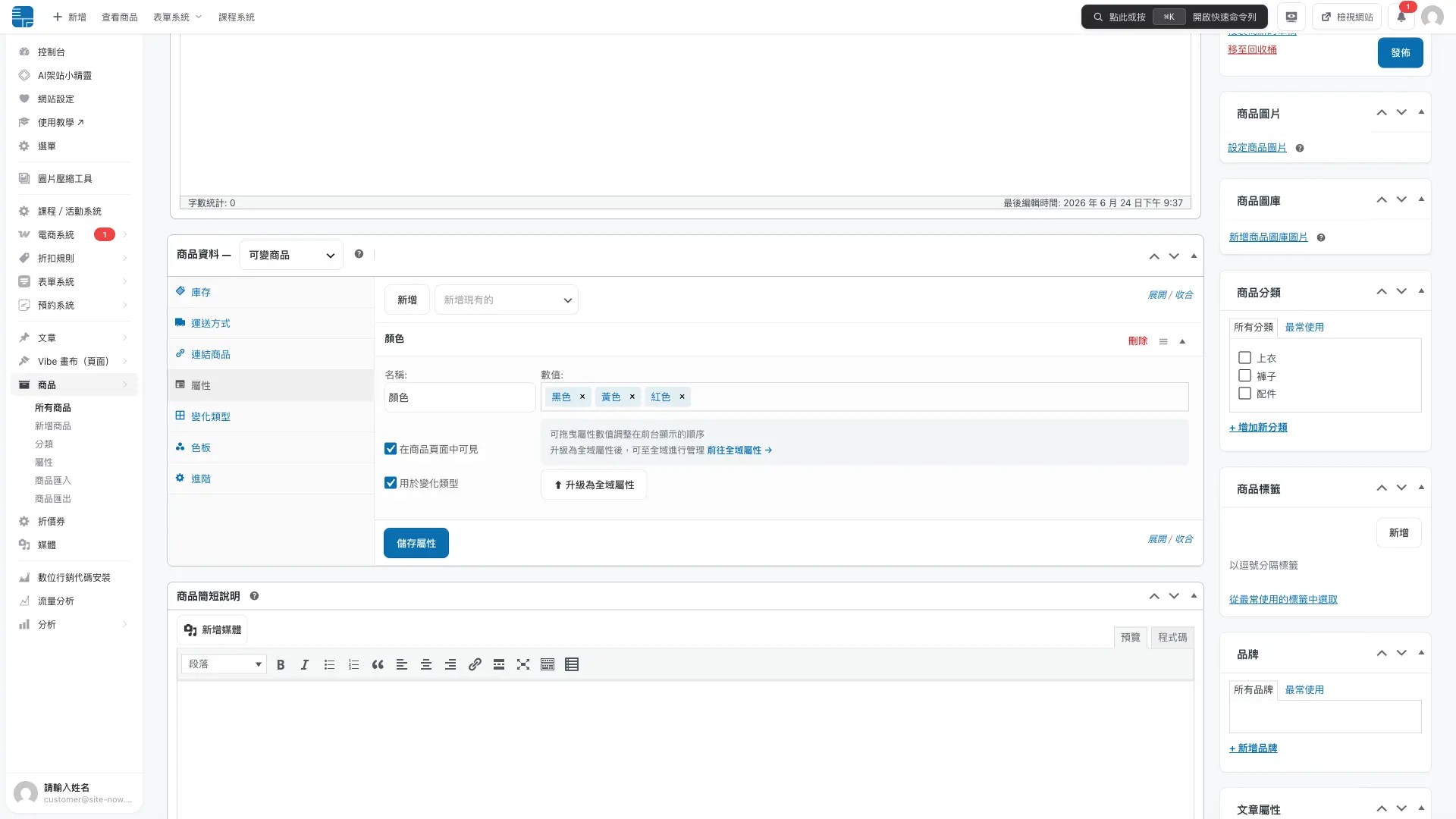This screenshot has height=819, width=1456.
Task: Click the 移至回收桶 link
Action: tap(1252, 50)
